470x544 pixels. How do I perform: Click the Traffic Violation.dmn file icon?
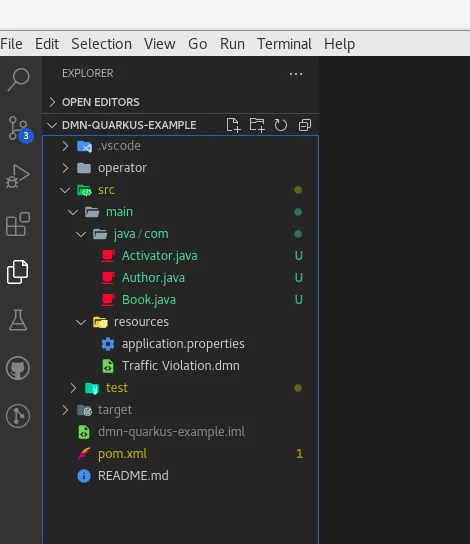[x=108, y=366]
